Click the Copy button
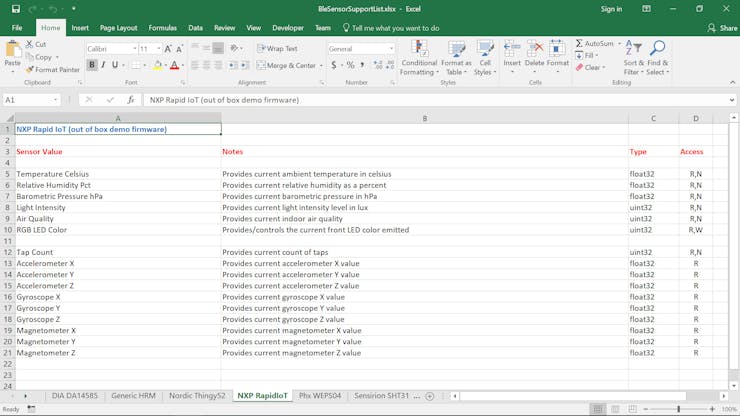The width and height of the screenshot is (740, 416). tap(39, 57)
